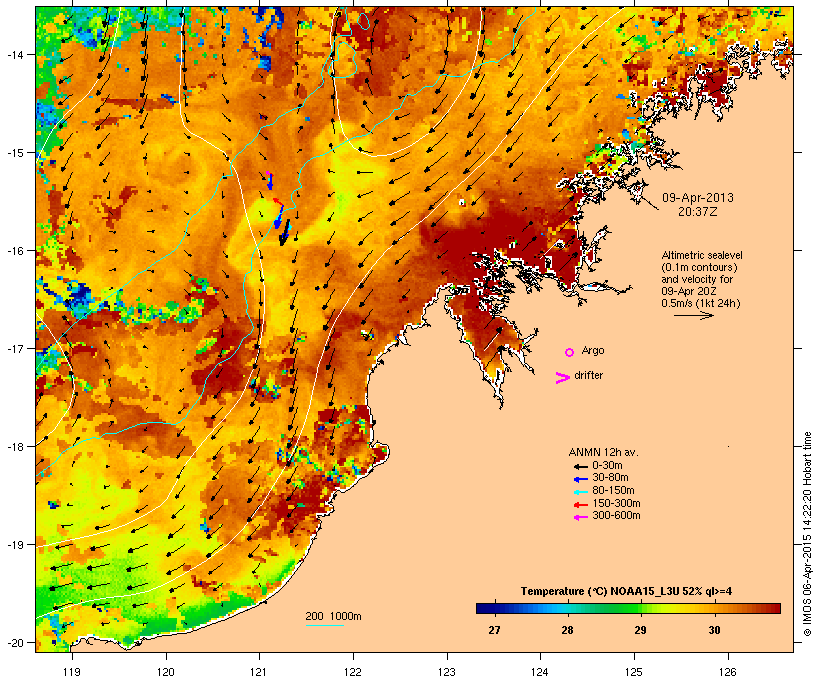
Task: Click the time label 20:37Z
Action: (x=698, y=212)
